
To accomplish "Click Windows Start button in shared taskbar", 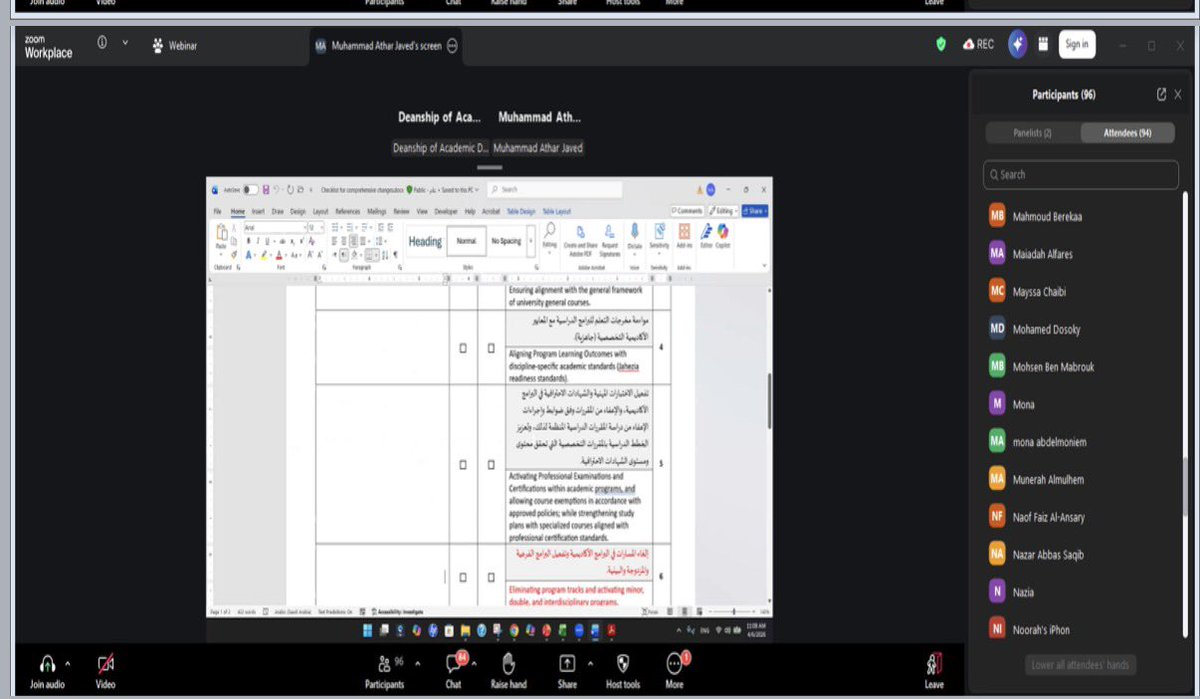I will [x=366, y=630].
